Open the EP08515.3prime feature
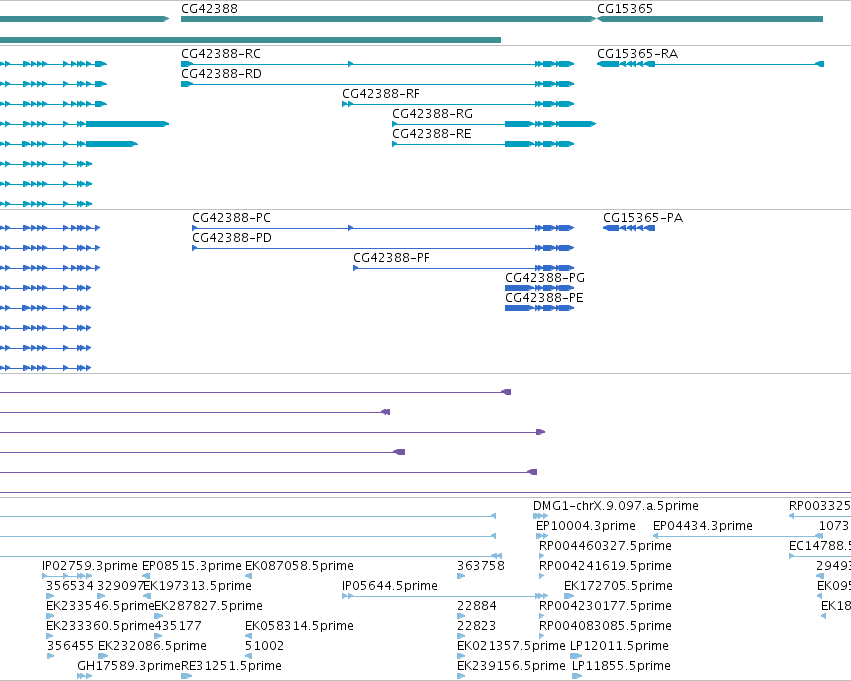The width and height of the screenshot is (851, 681). tap(192, 566)
